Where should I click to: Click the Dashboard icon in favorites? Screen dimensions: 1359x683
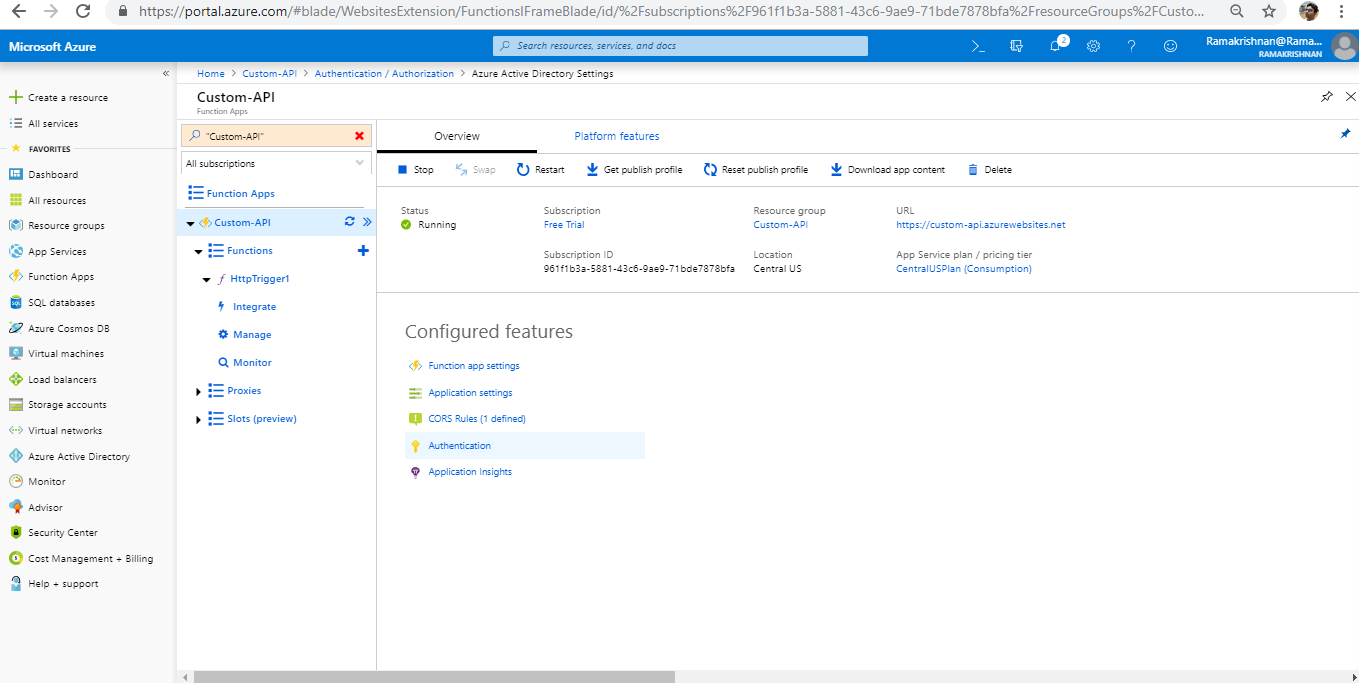click(x=16, y=174)
